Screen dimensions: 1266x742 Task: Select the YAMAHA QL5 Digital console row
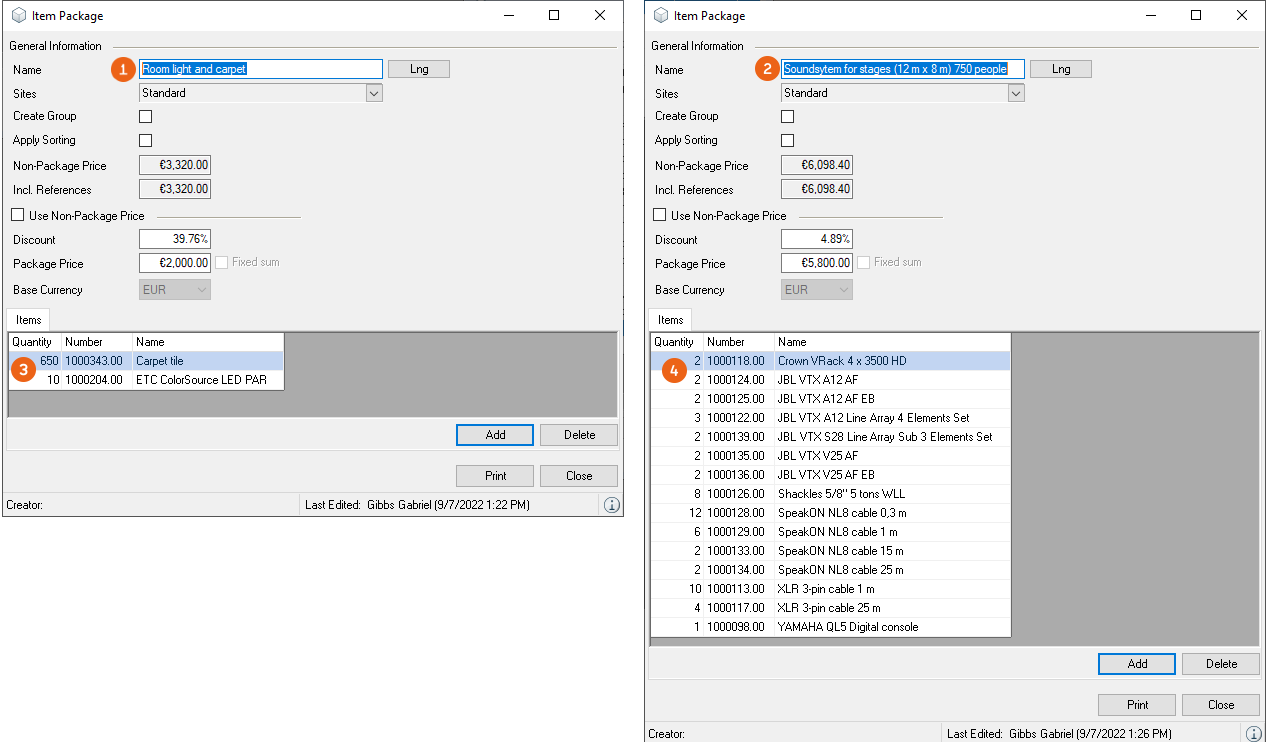(847, 627)
